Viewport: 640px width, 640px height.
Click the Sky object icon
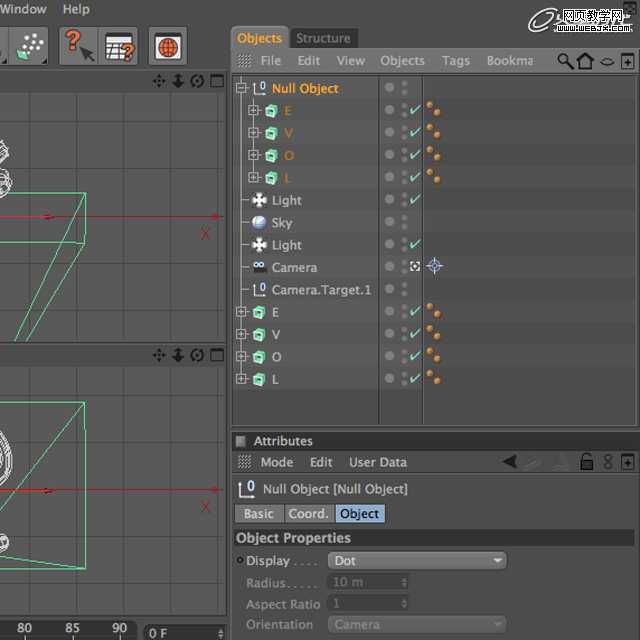pyautogui.click(x=259, y=222)
